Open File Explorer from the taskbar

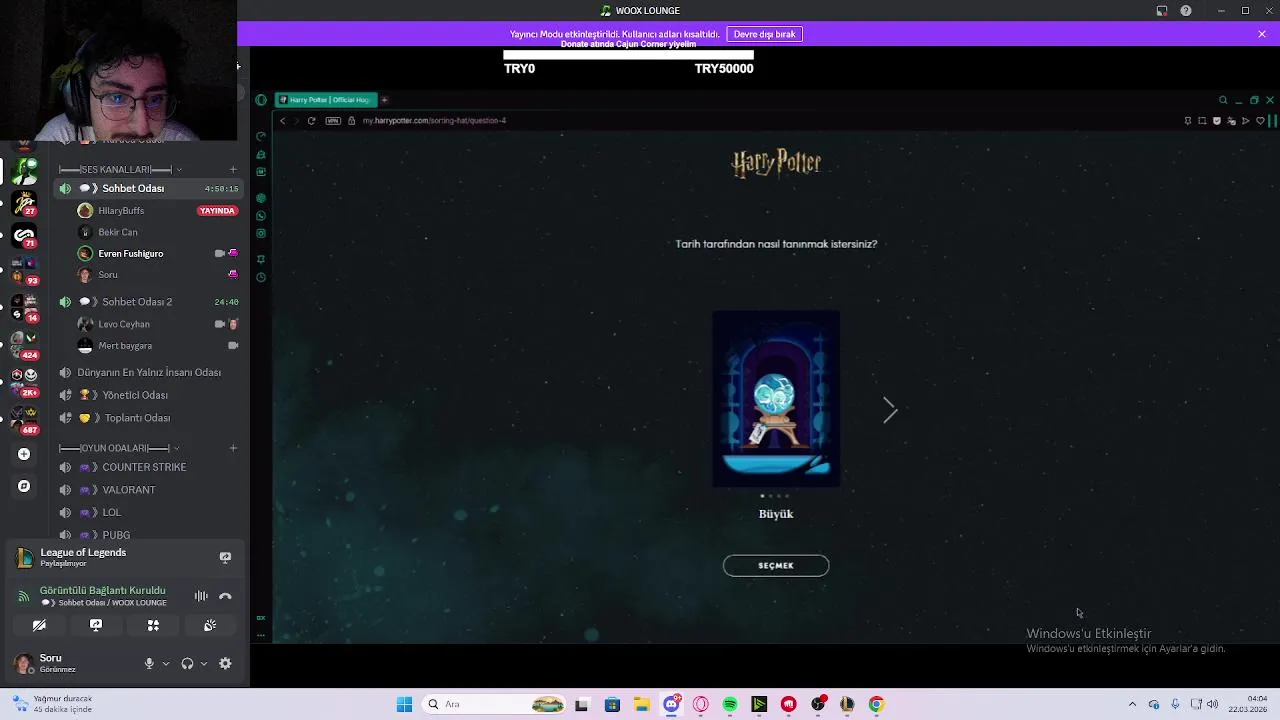coord(641,705)
